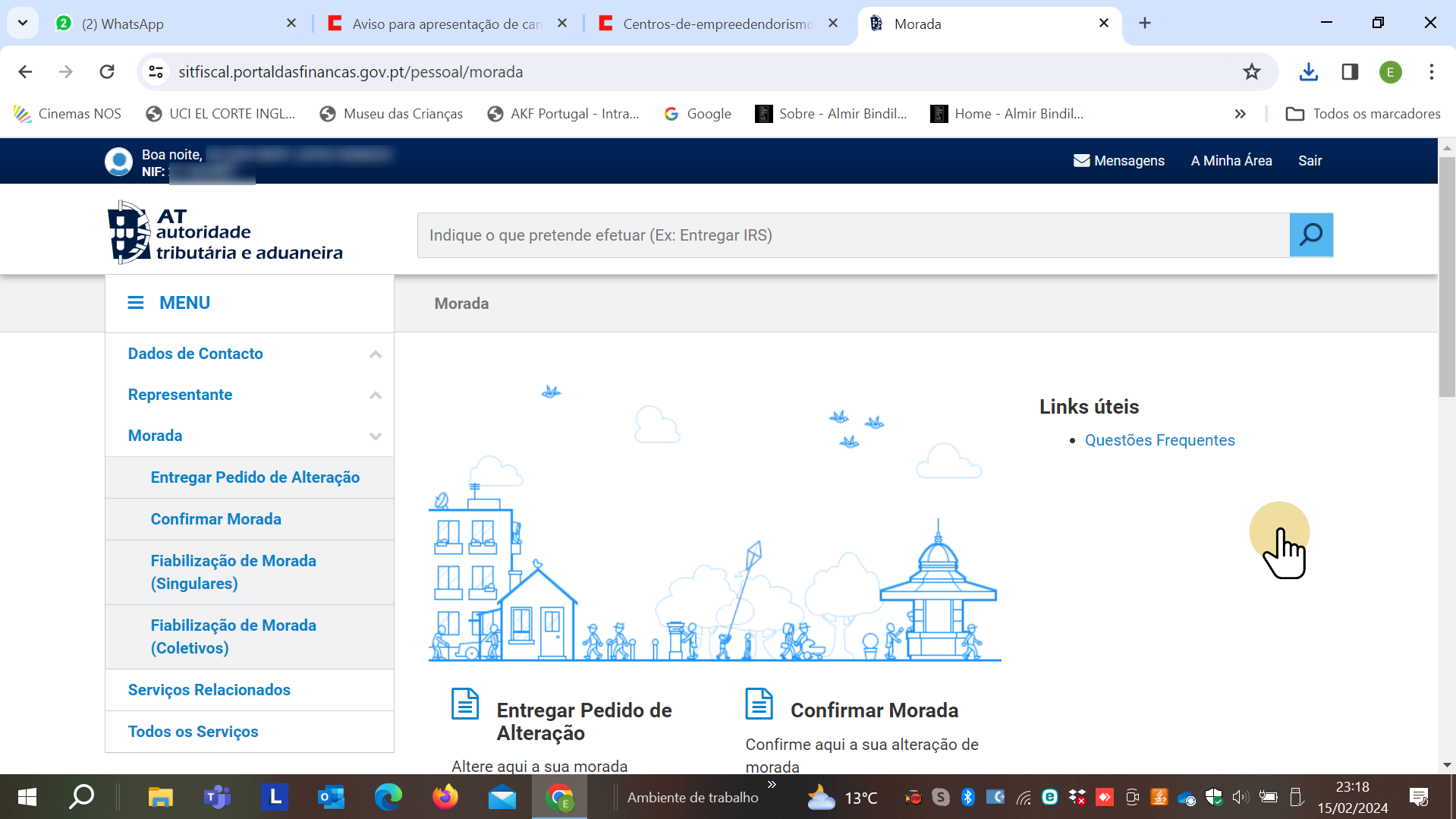Reload the page
The height and width of the screenshot is (819, 1456).
click(x=107, y=72)
